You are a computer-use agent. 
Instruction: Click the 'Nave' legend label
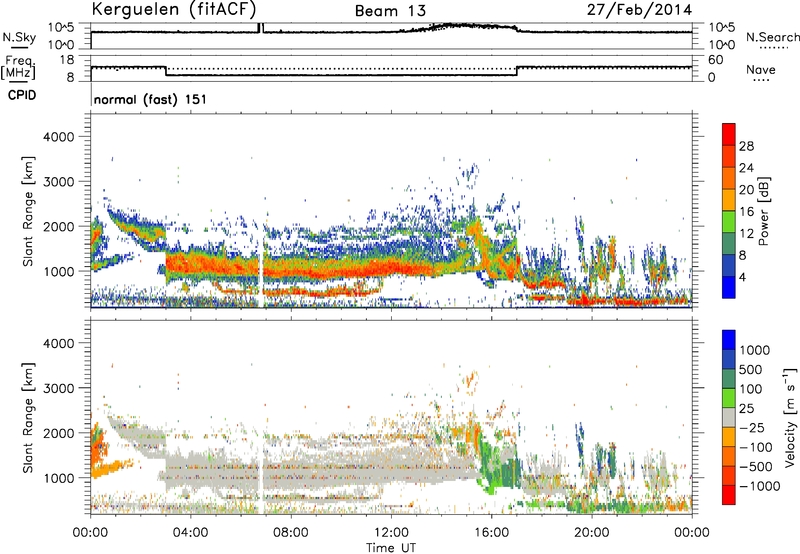point(761,69)
